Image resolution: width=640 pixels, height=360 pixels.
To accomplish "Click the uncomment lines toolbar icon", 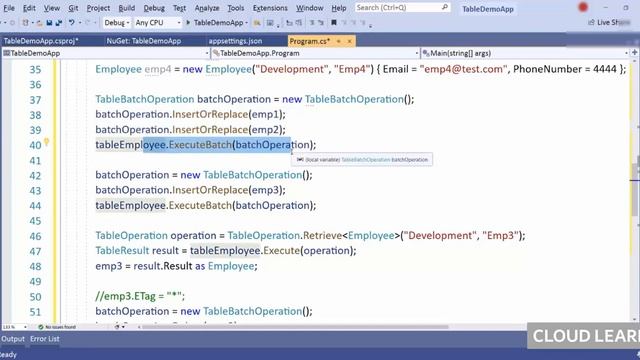I will click(x=321, y=23).
